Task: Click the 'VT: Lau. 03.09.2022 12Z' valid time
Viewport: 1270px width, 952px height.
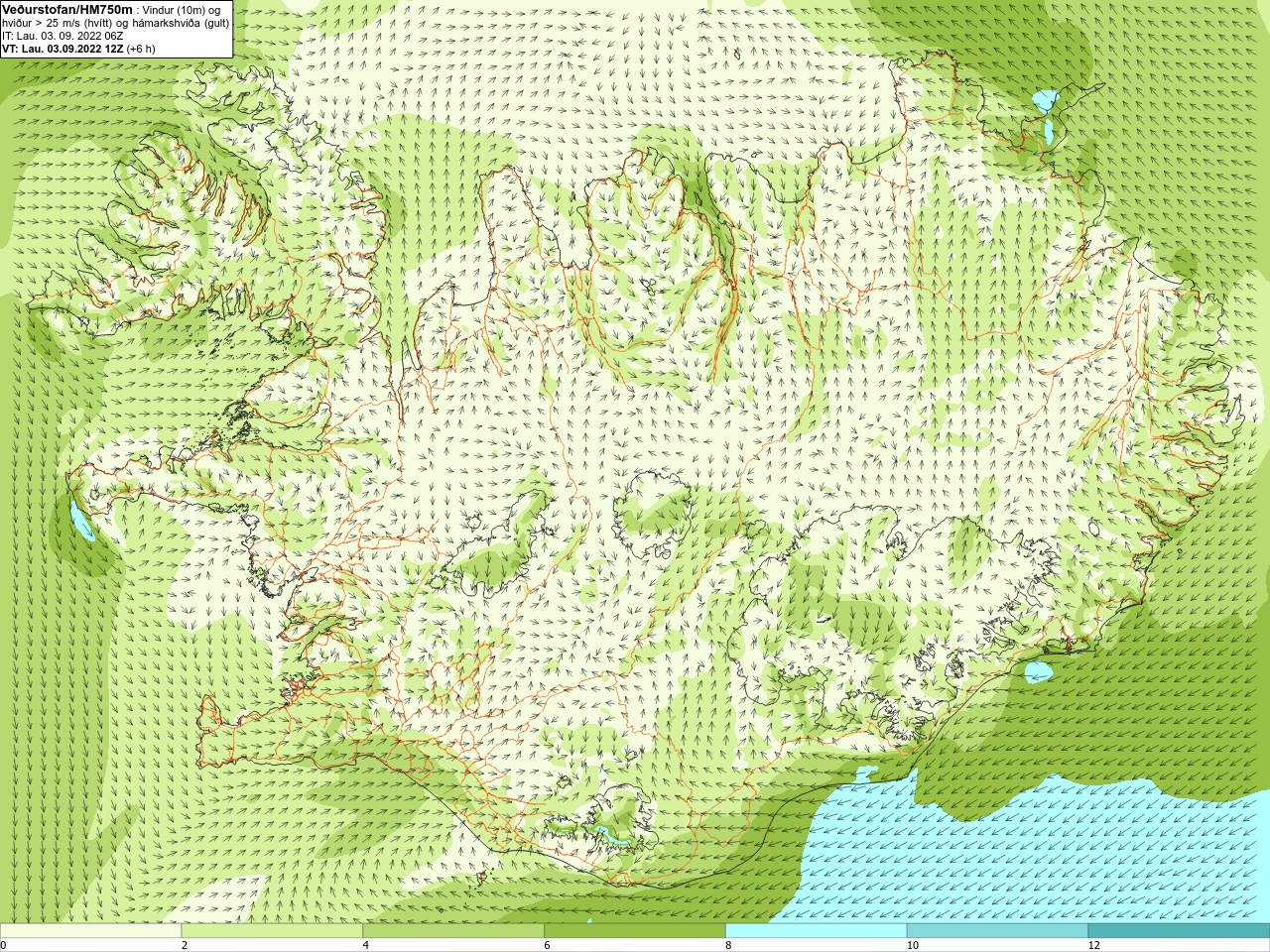Action: 62,49
